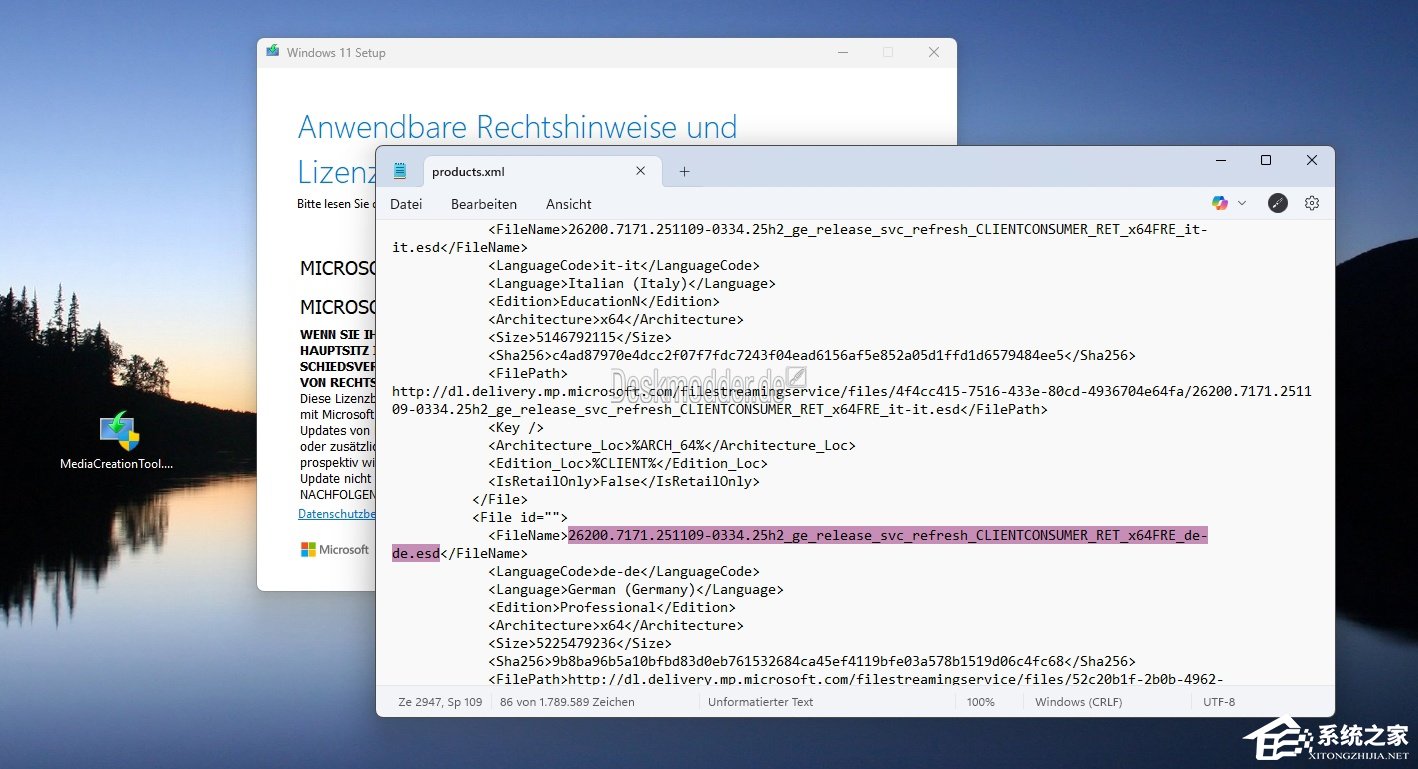Open the Datei menu
This screenshot has height=769, width=1418.
[406, 204]
